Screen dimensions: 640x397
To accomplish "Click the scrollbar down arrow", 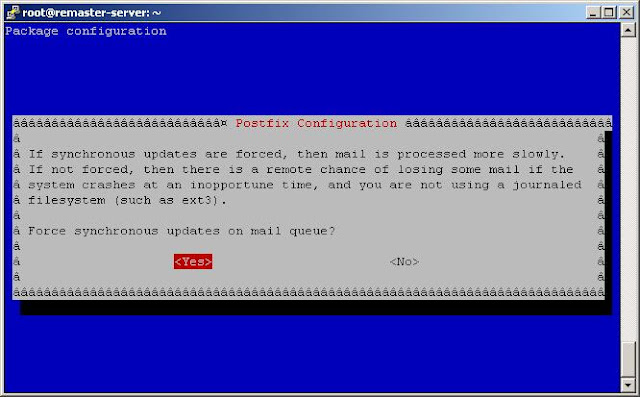I will tap(628, 384).
